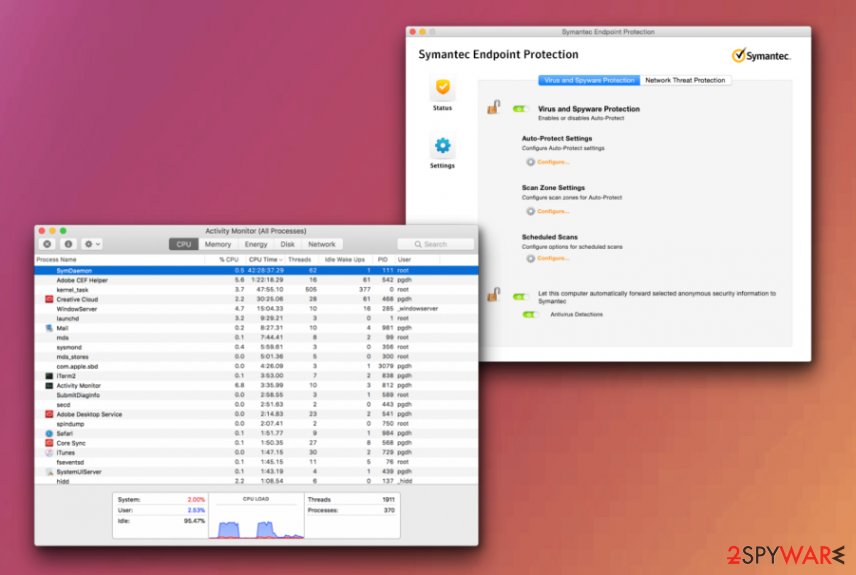Select the WindowServer process row

256,309
